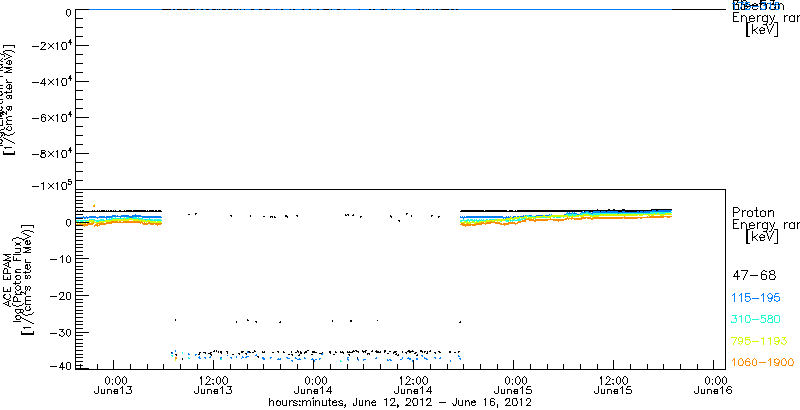
Task: Click the 47-68 keV legend entry
Action: 754,276
